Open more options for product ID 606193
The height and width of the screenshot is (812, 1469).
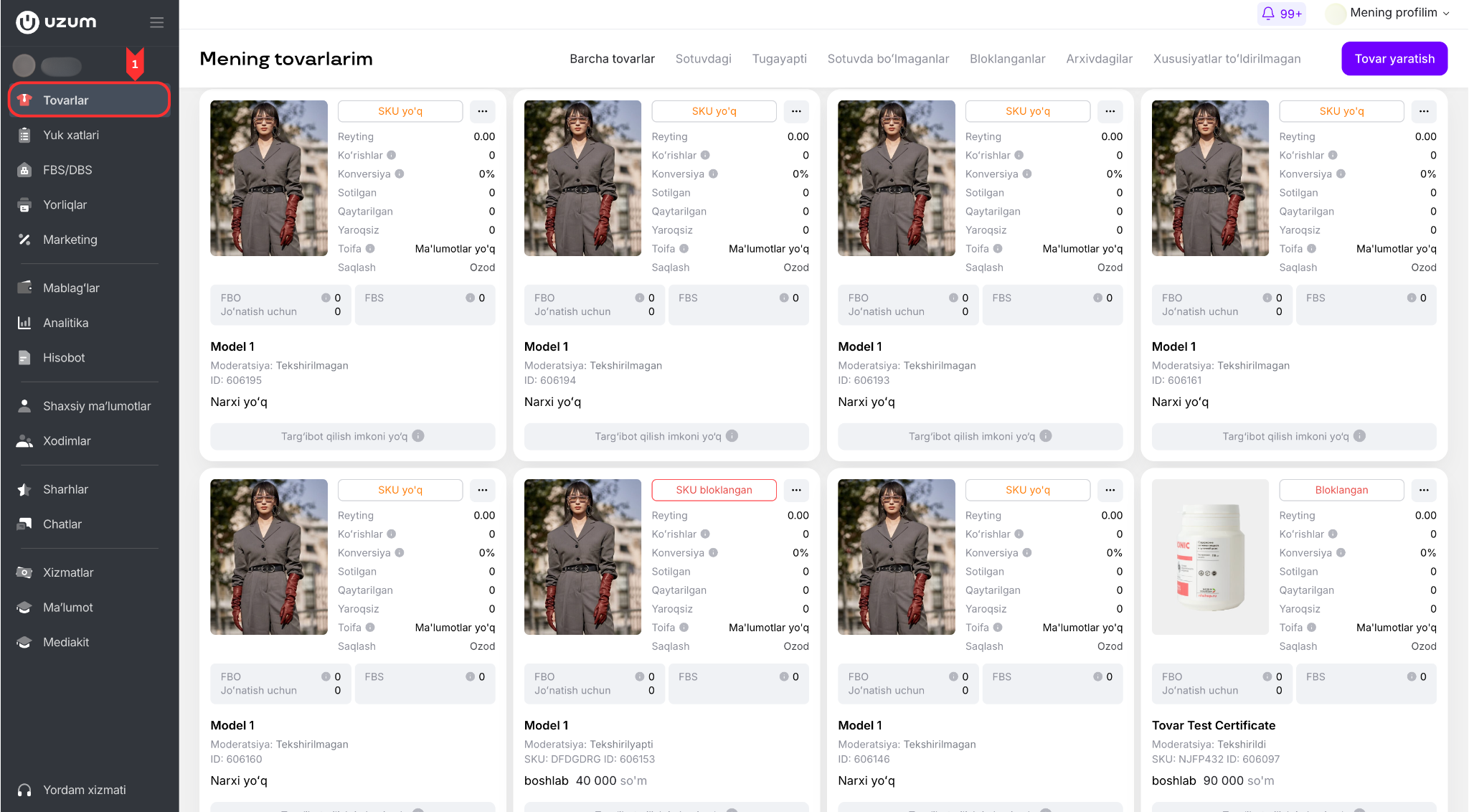tap(1110, 111)
